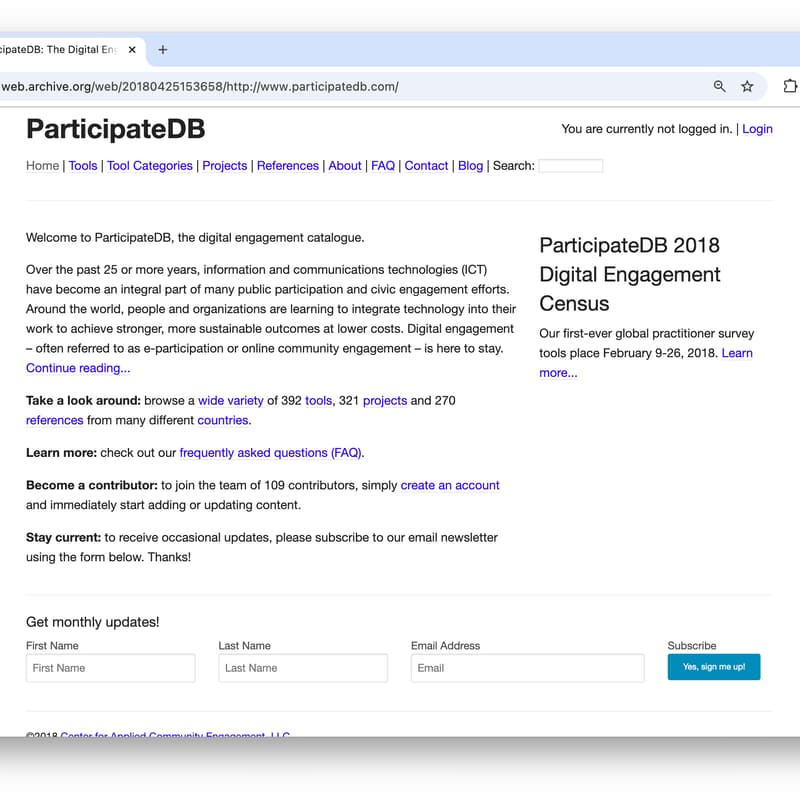This screenshot has height=800, width=800.
Task: Bookmark the page with the star icon
Action: pos(747,87)
